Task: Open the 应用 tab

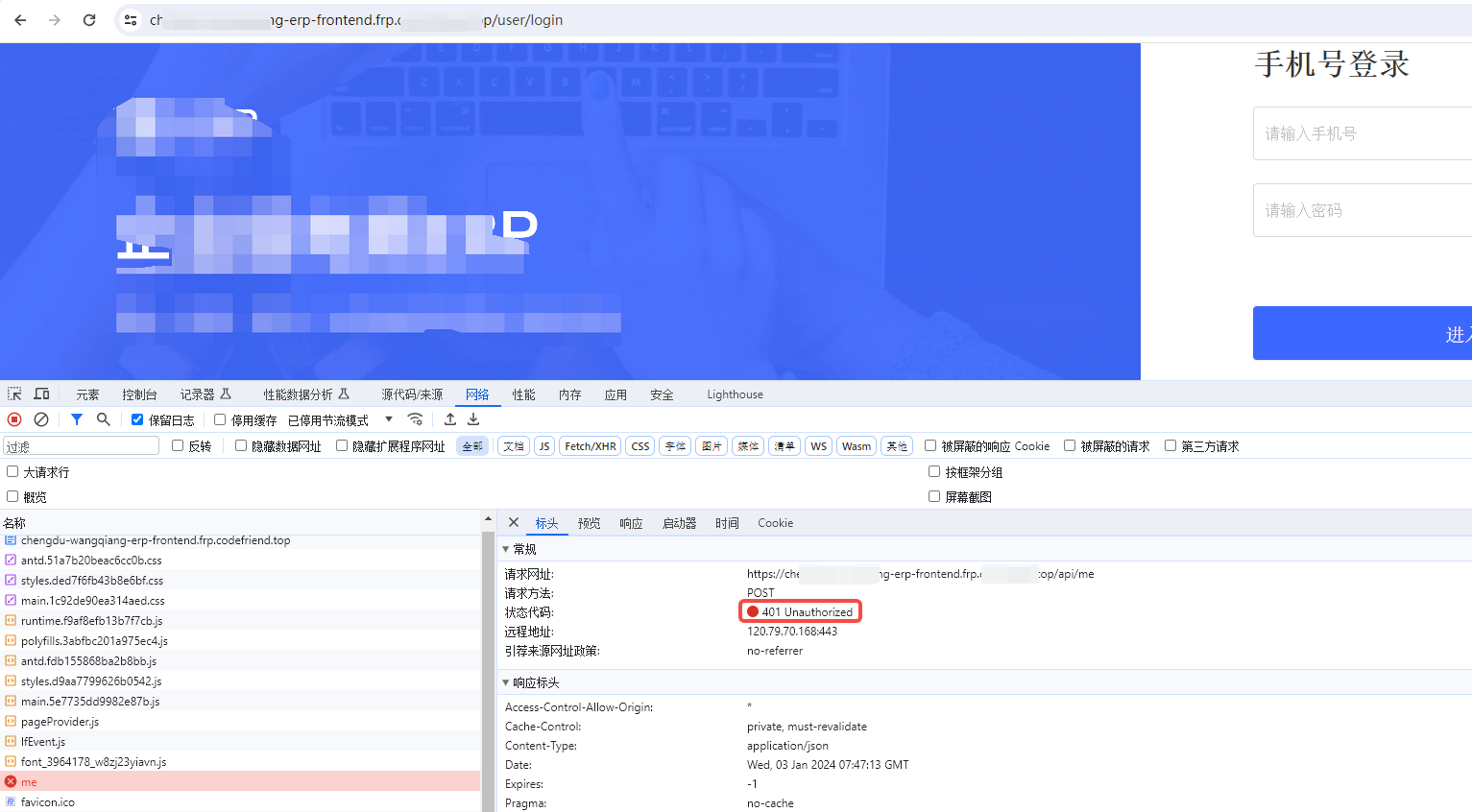Action: tap(615, 394)
